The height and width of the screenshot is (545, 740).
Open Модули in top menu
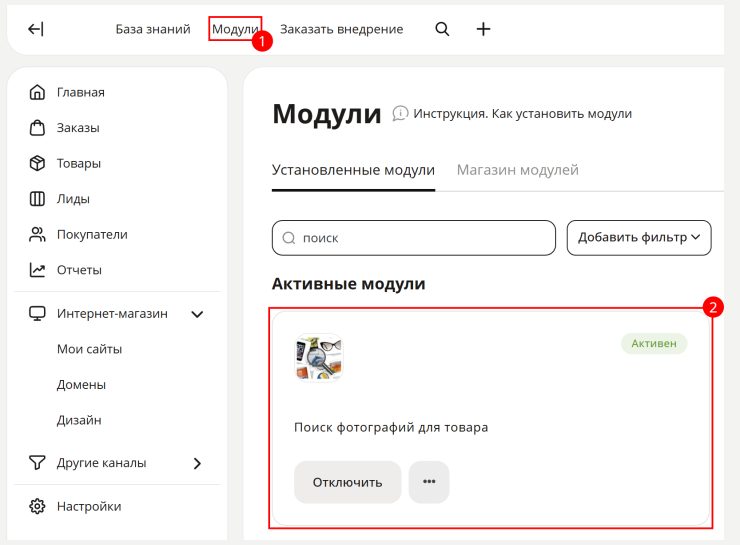[x=235, y=29]
